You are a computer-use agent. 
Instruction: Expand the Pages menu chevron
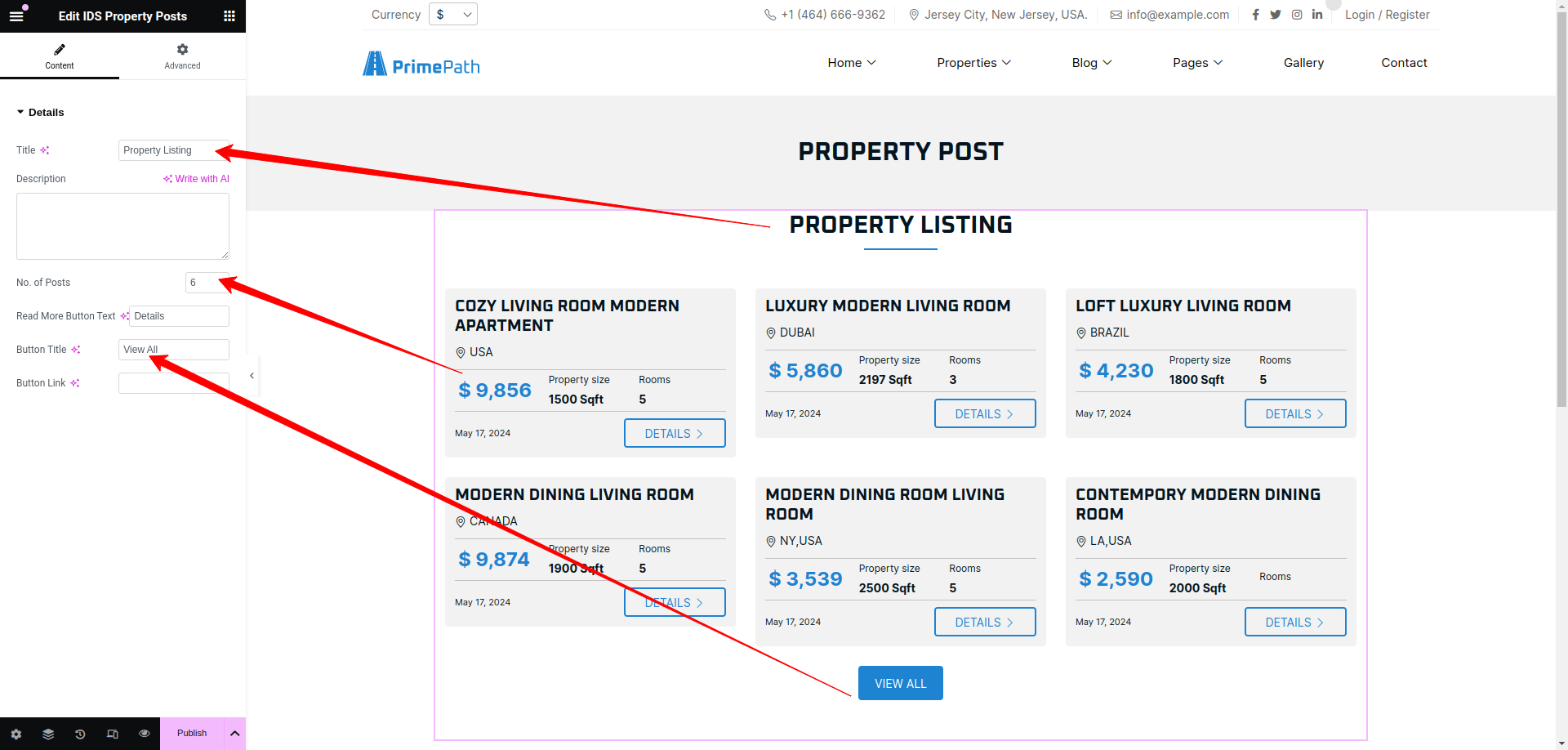tap(1218, 63)
